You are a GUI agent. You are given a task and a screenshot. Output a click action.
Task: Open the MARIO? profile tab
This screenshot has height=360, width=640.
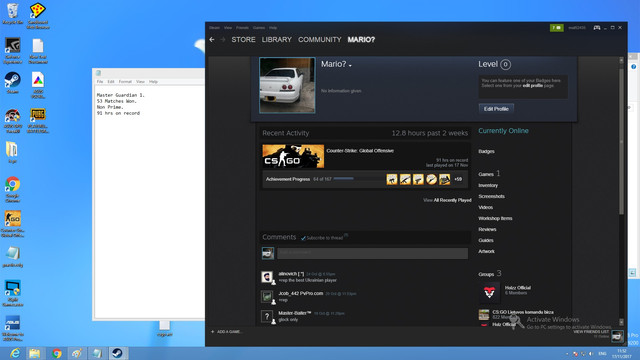tap(361, 40)
